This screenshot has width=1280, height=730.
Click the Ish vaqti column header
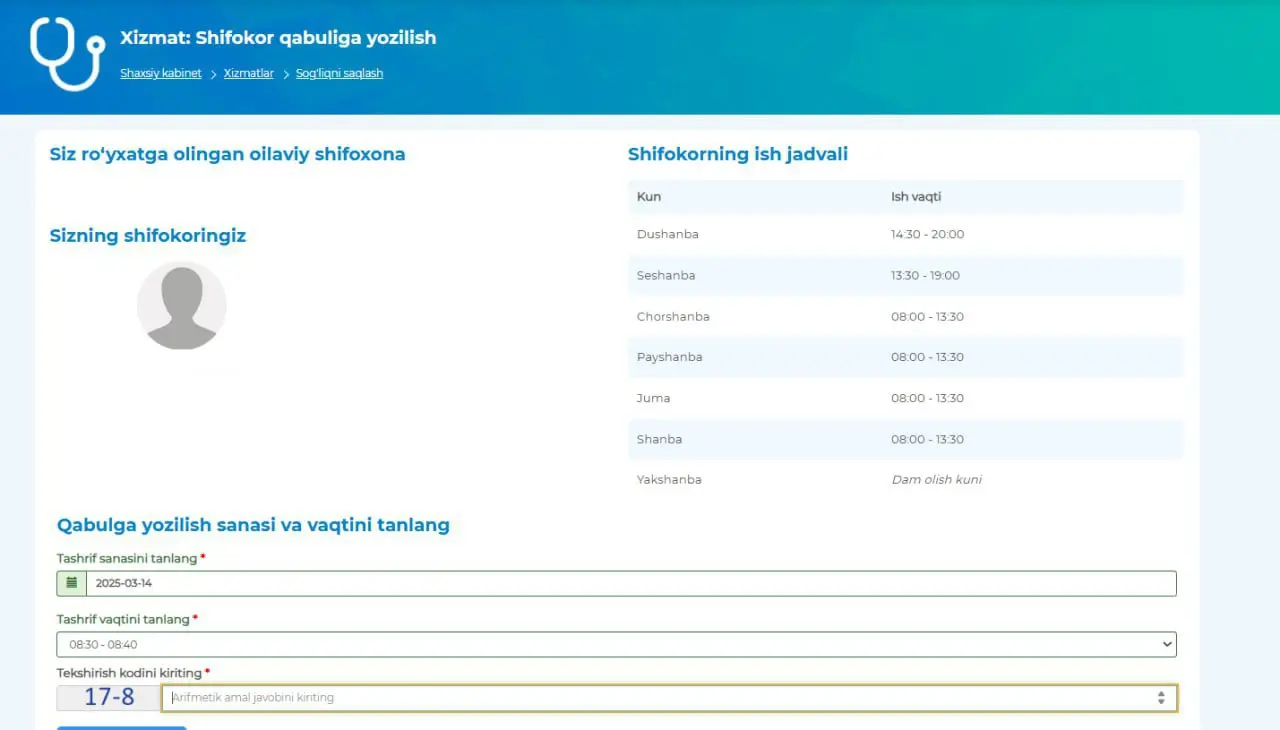(916, 197)
